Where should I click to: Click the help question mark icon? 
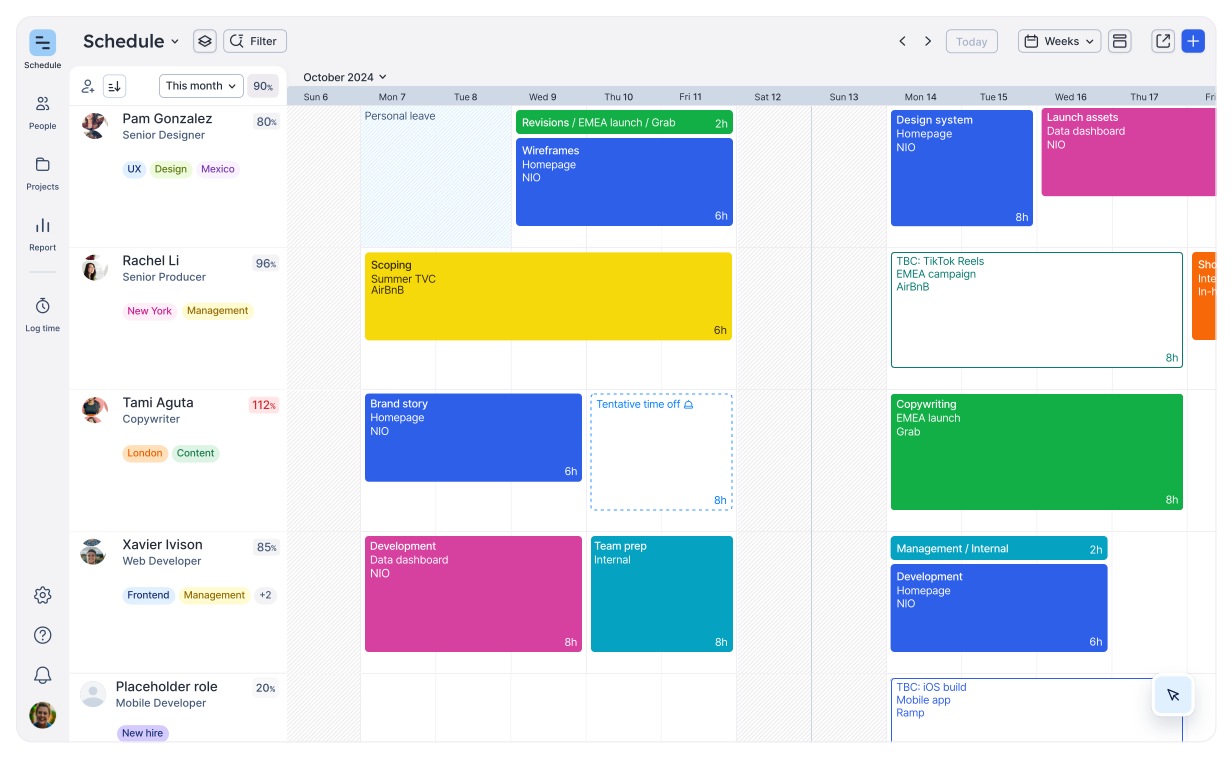click(42, 635)
